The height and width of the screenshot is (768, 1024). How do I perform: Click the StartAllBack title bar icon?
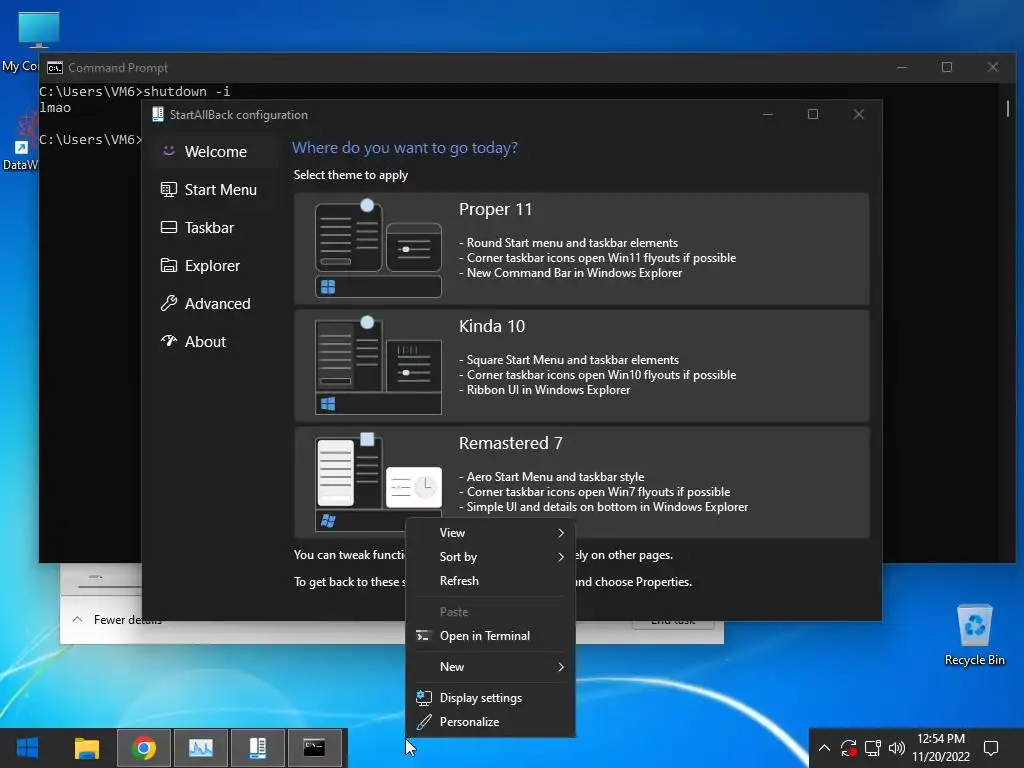(x=157, y=114)
